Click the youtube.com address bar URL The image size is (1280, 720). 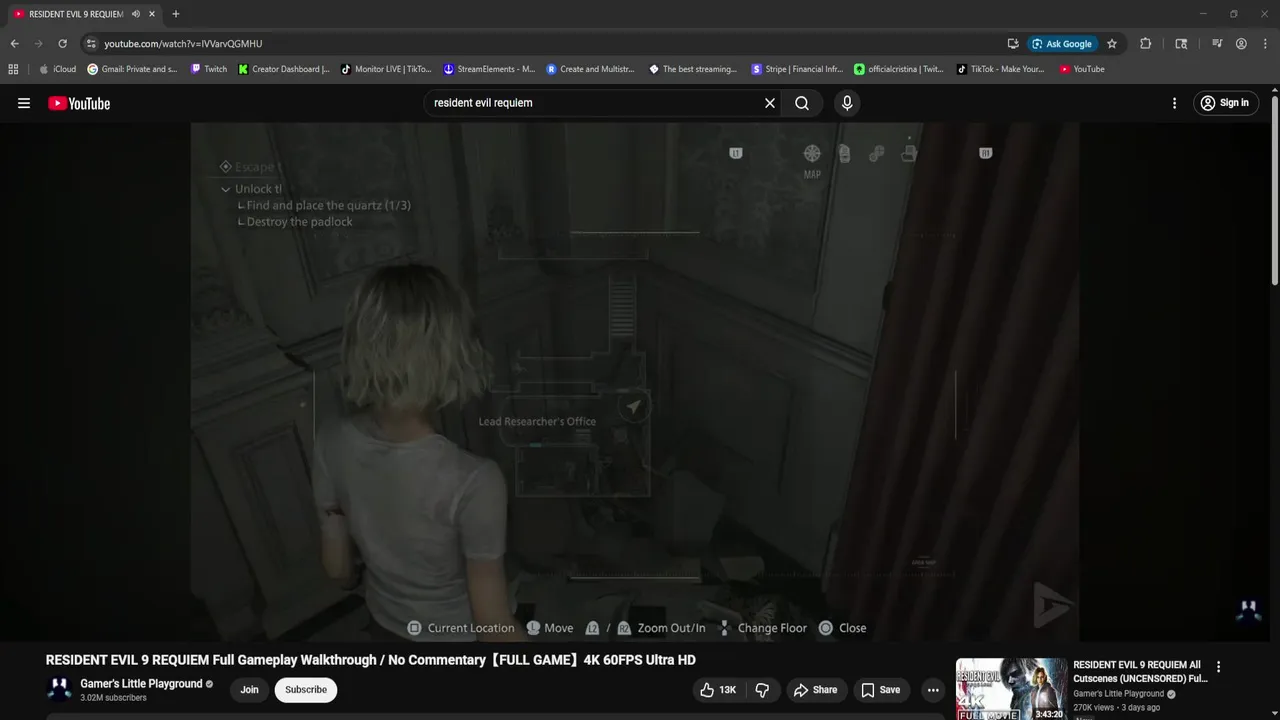[x=183, y=44]
